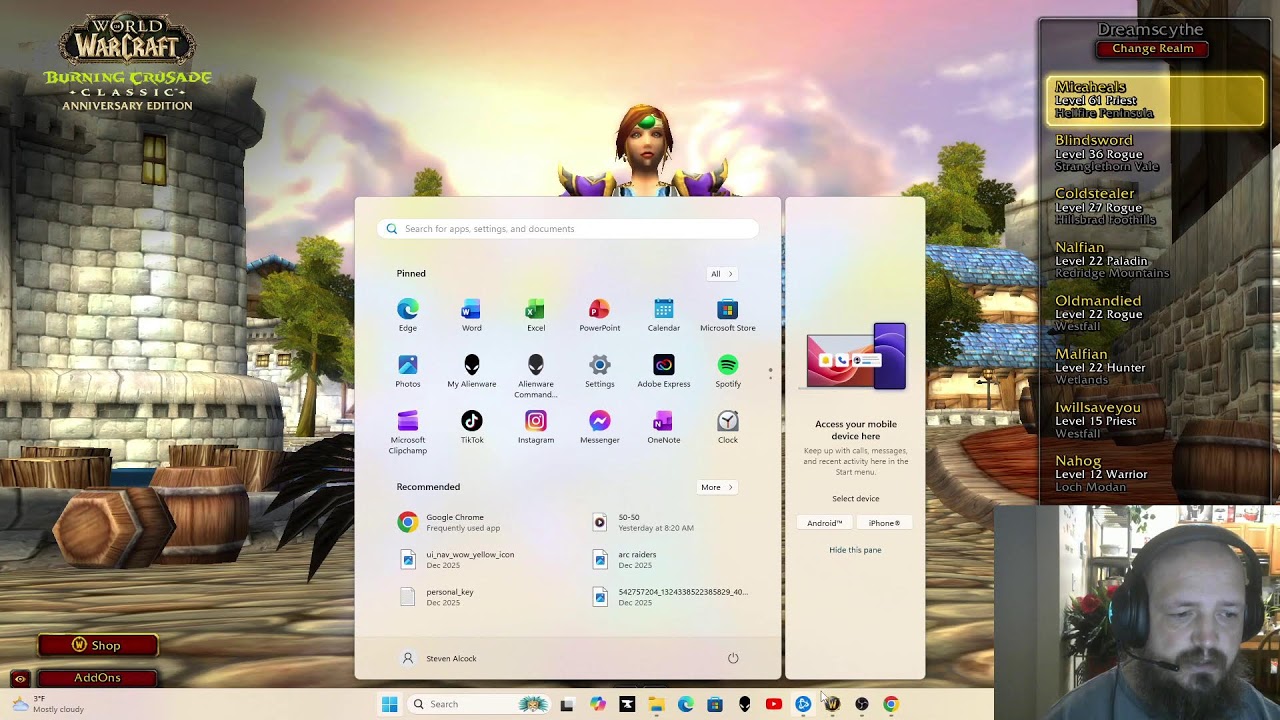Toggle the eye icon beside AddOns
Viewport: 1280px width, 720px height.
coord(19,678)
